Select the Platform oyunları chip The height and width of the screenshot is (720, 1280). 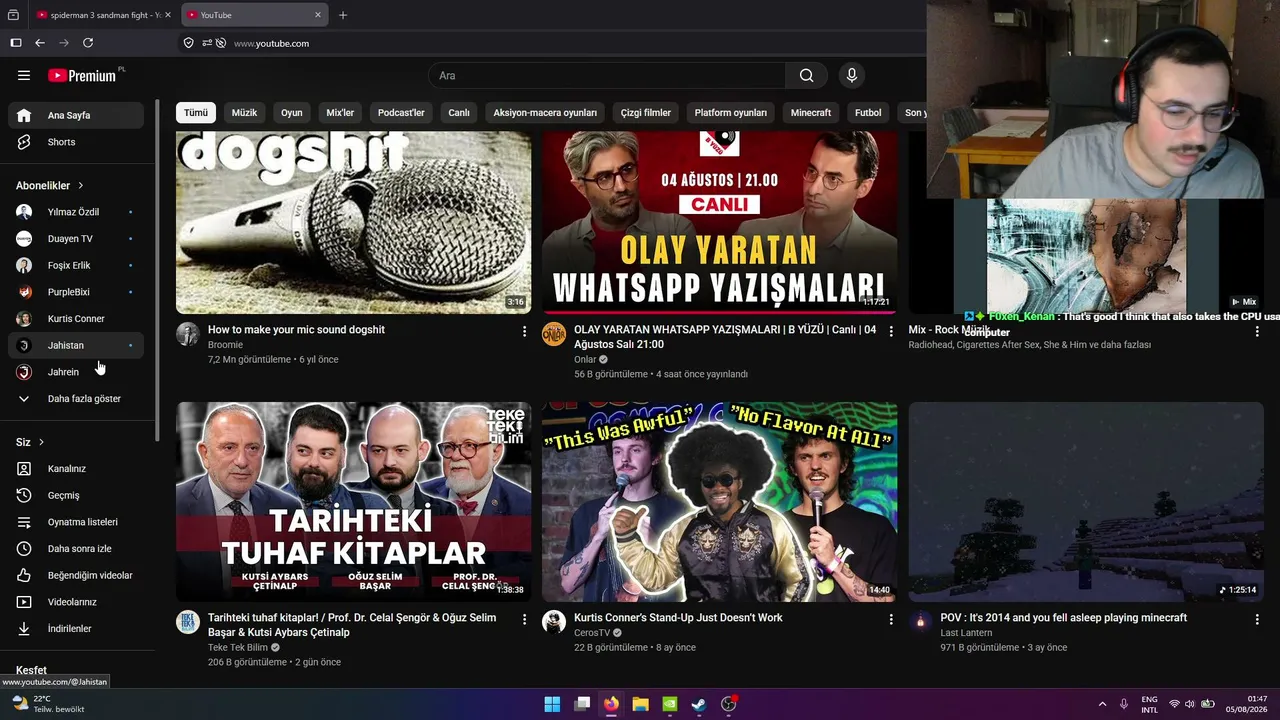tap(731, 113)
